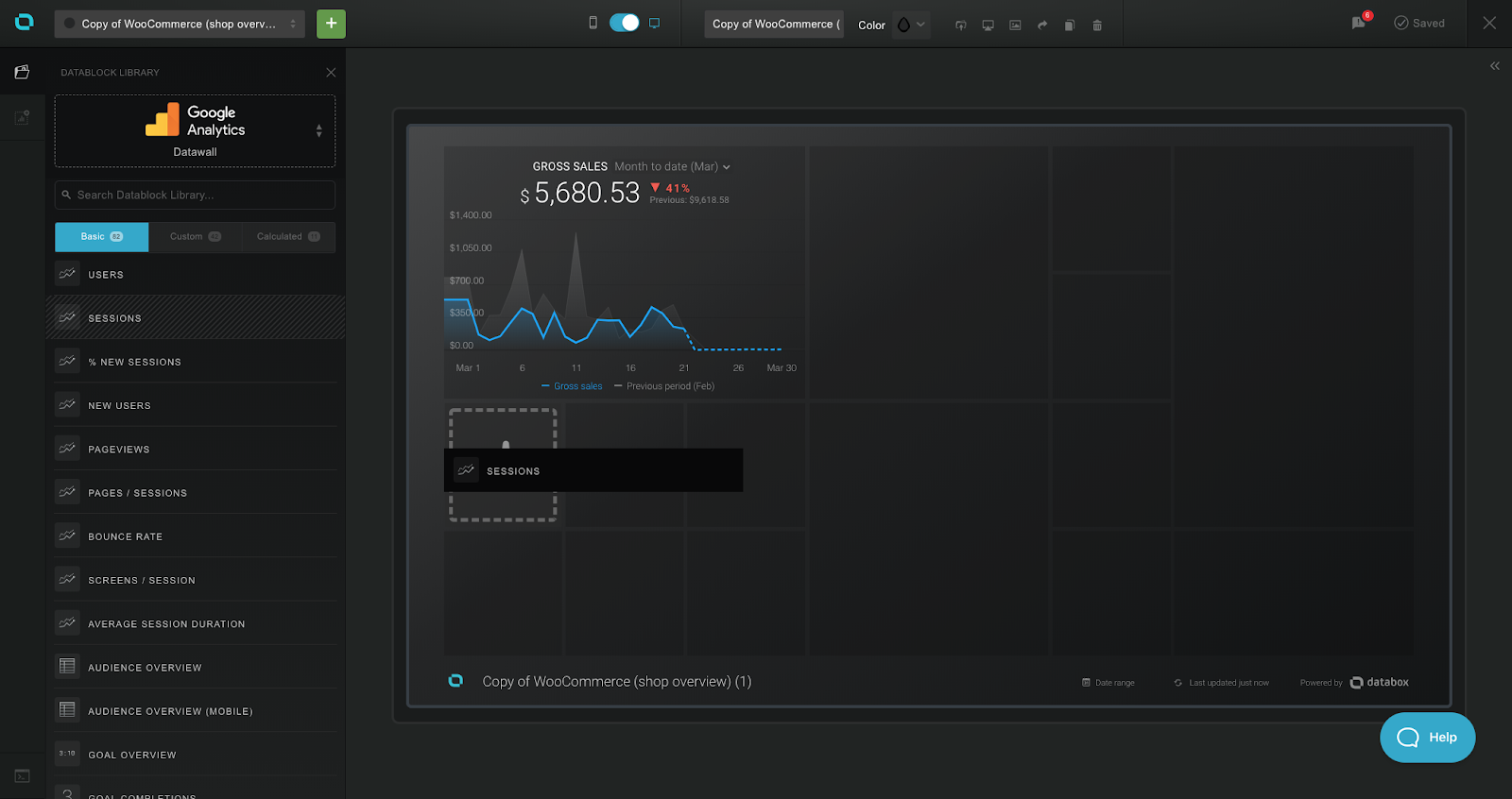Image resolution: width=1512 pixels, height=799 pixels.
Task: Click the AUDIENCE OVERVIEW table icon
Action: tap(67, 666)
